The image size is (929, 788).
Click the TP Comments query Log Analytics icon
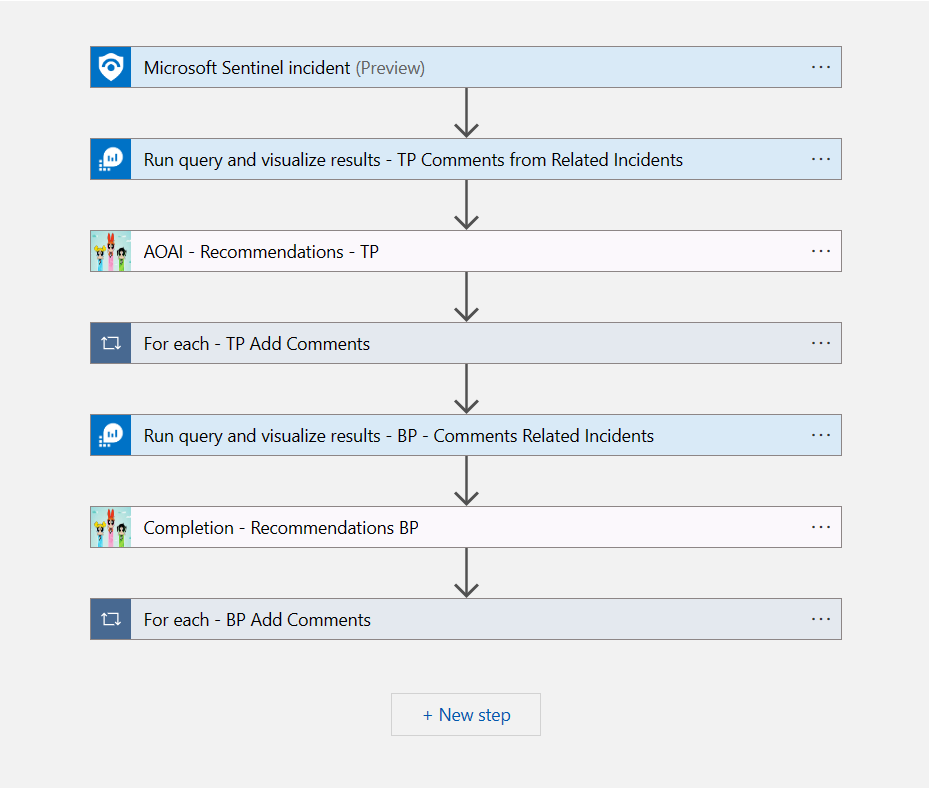click(110, 159)
